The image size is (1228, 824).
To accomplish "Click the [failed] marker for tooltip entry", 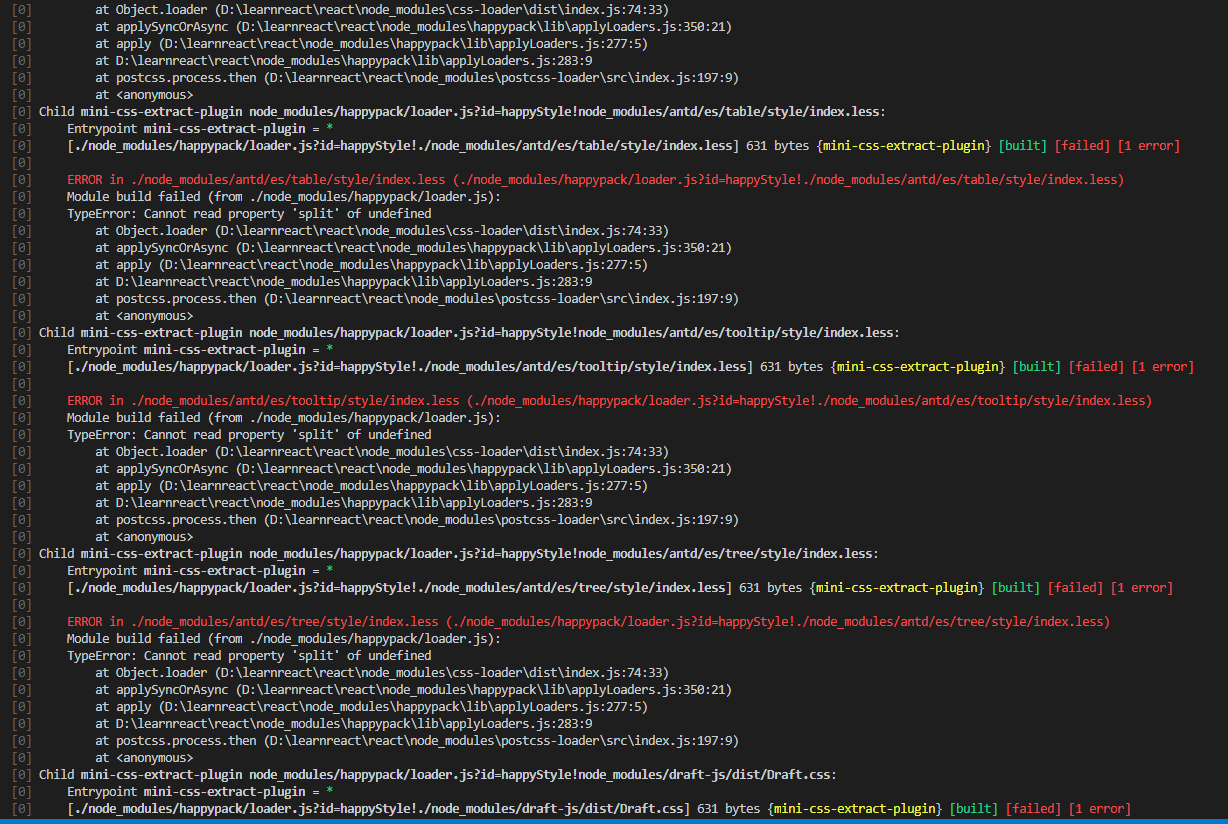I will tap(1096, 366).
